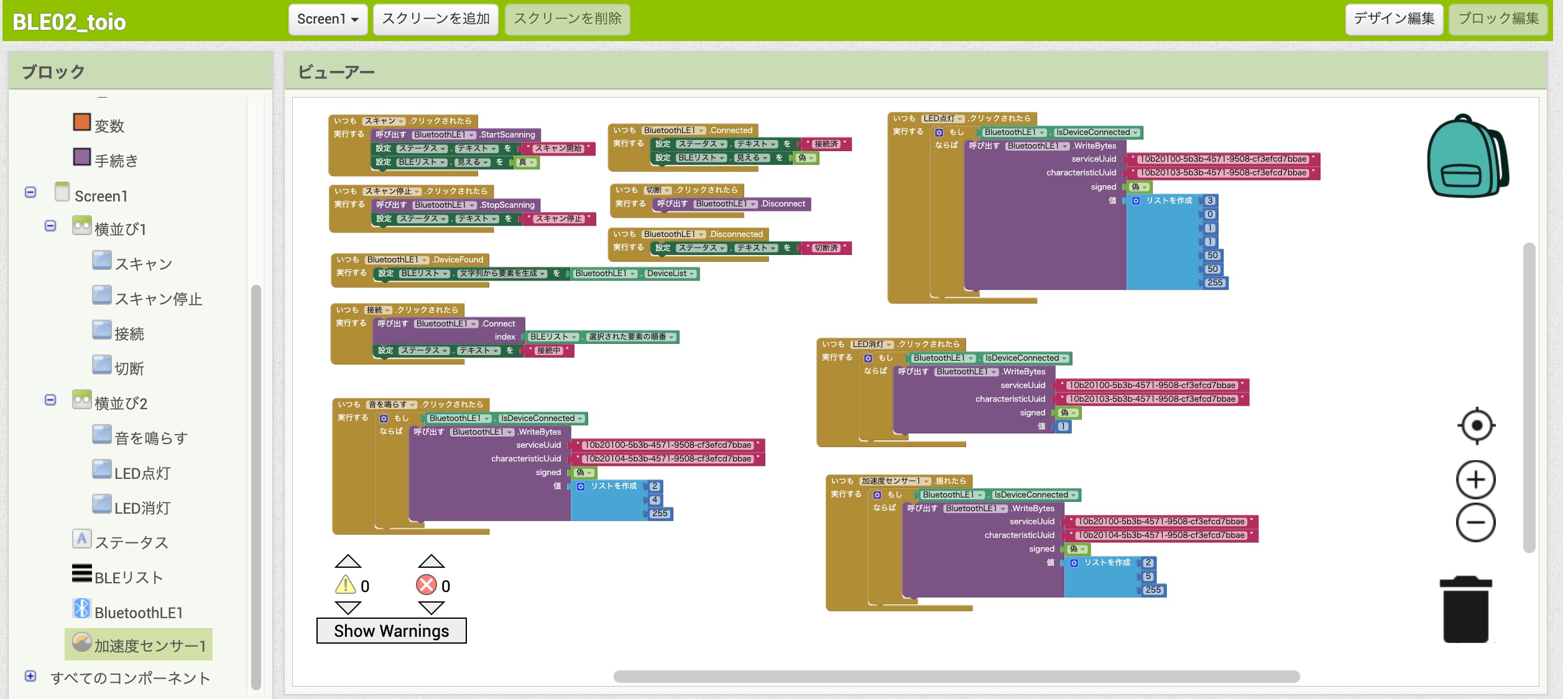This screenshot has width=1568, height=699.
Task: Select the BluetoothLE1 component icon
Action: [x=81, y=609]
